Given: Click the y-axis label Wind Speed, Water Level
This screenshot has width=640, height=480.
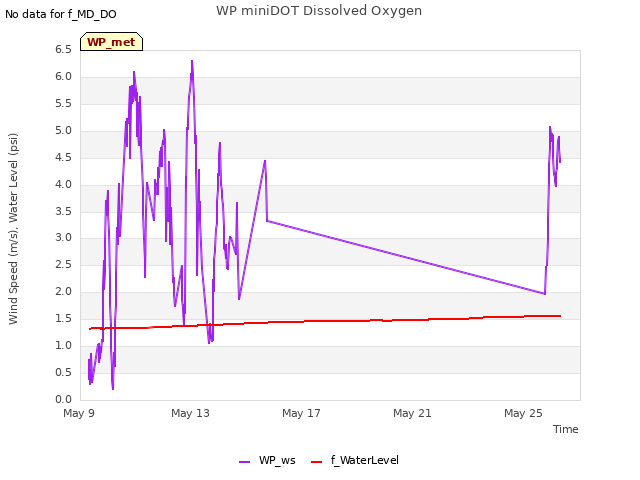Looking at the screenshot, I should coord(13,229).
